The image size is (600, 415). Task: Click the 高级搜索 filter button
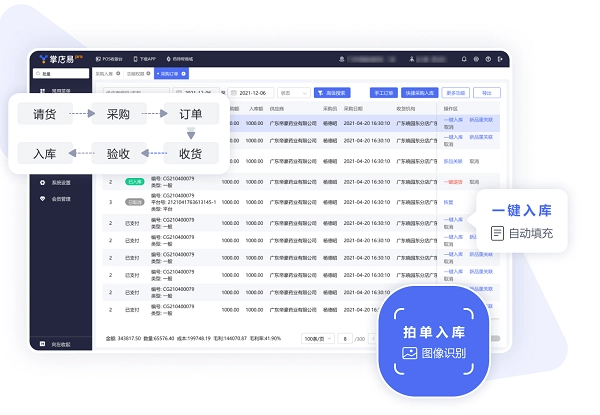(330, 92)
